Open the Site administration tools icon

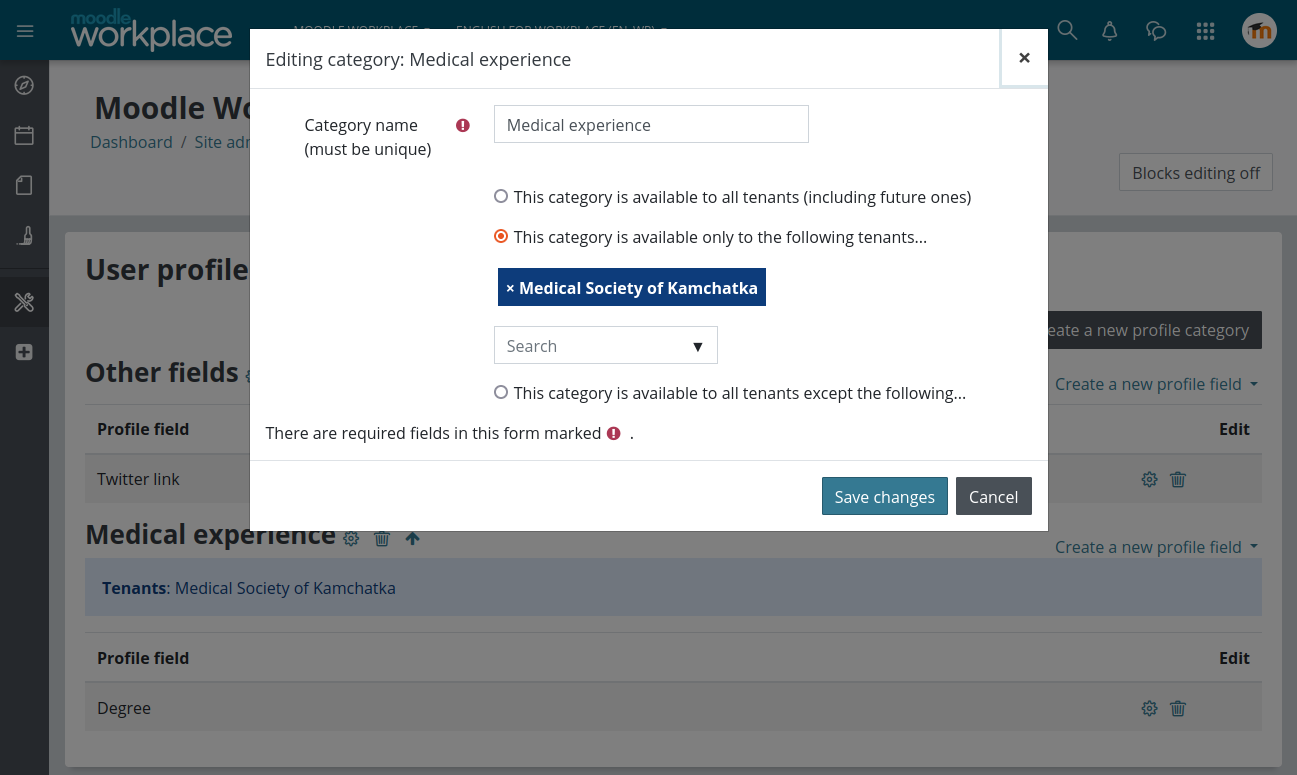(x=25, y=302)
